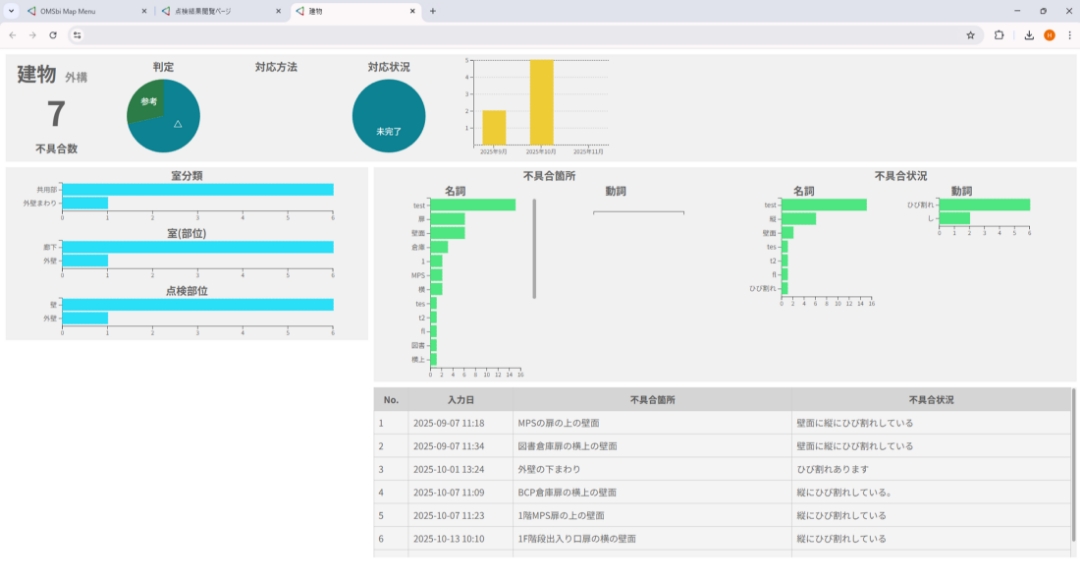This screenshot has height=580, width=1080.
Task: Reload the 建物 dashboard page
Action: tap(51, 34)
